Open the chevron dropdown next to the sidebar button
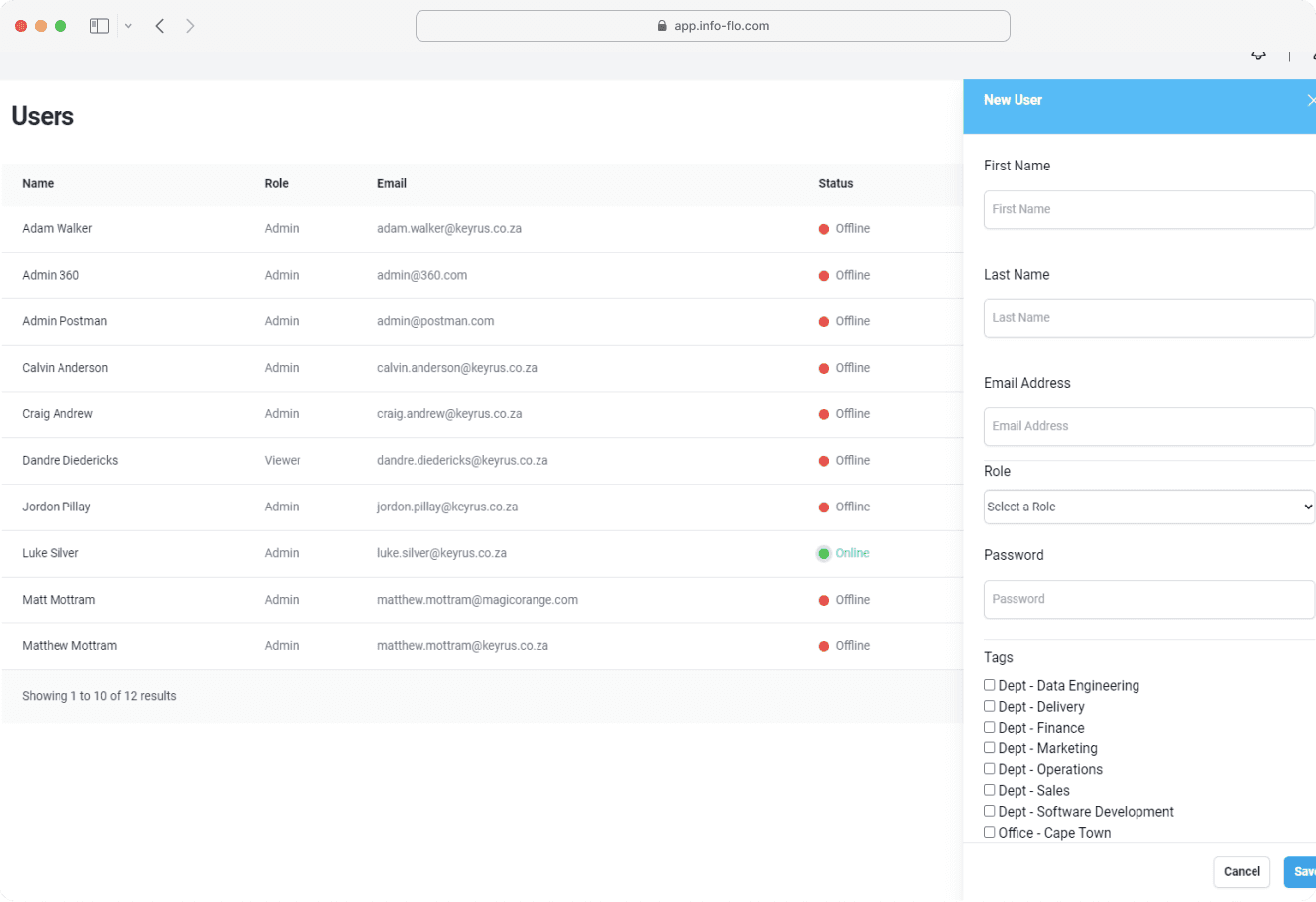1316x902 pixels. (128, 25)
